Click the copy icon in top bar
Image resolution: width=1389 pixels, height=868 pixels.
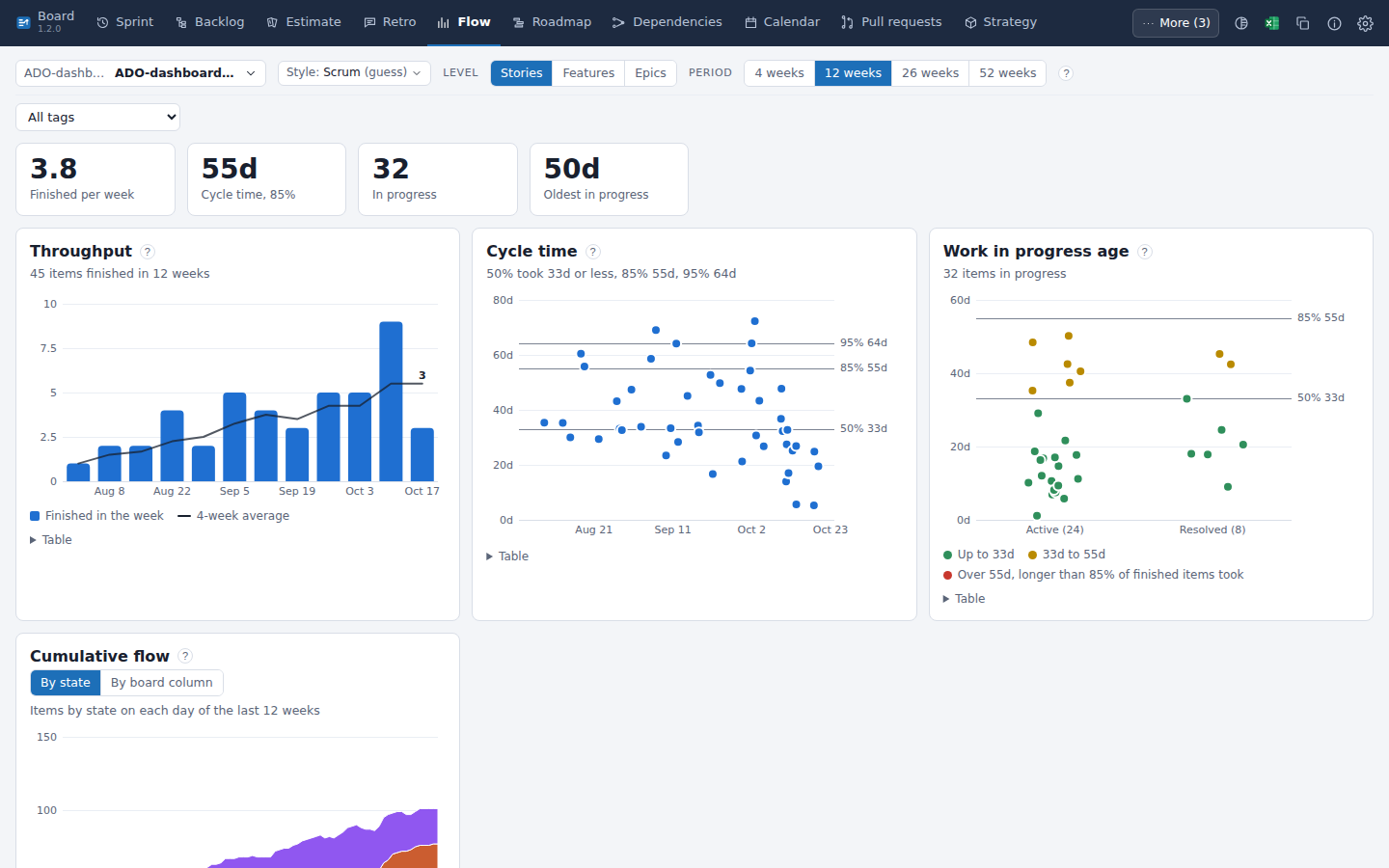1303,23
